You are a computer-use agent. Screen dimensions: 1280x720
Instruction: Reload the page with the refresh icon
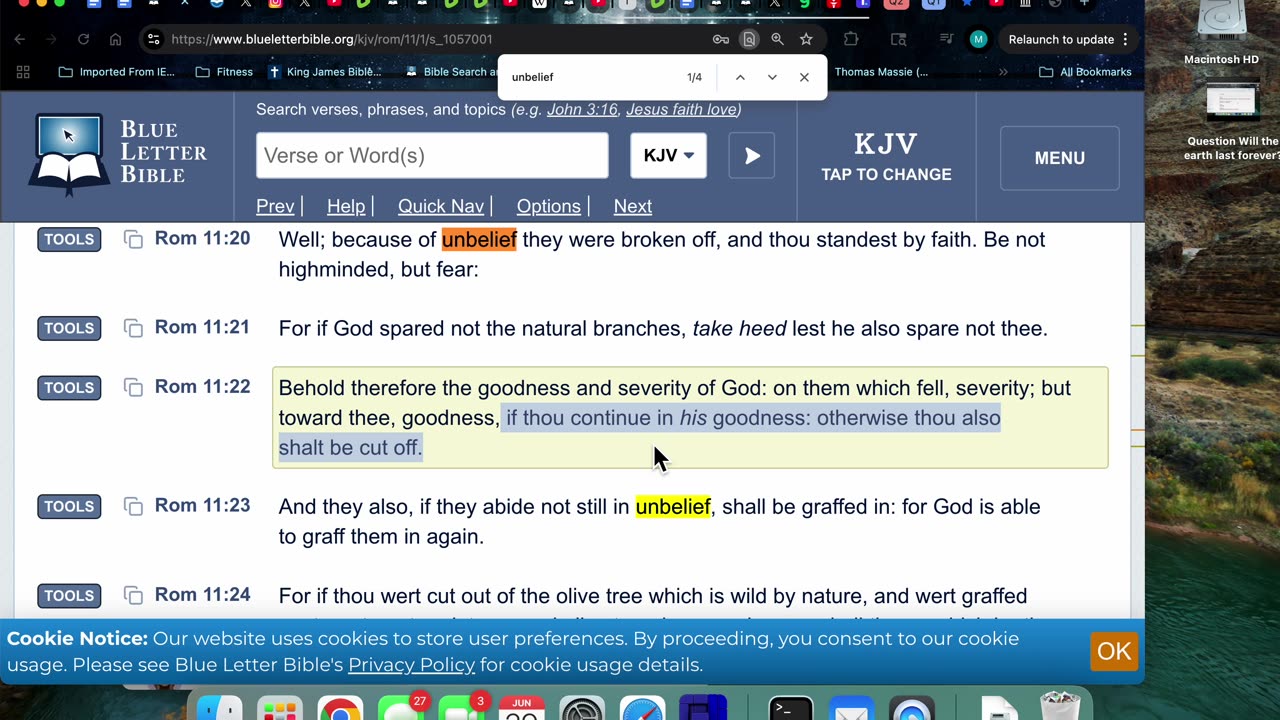tap(83, 39)
